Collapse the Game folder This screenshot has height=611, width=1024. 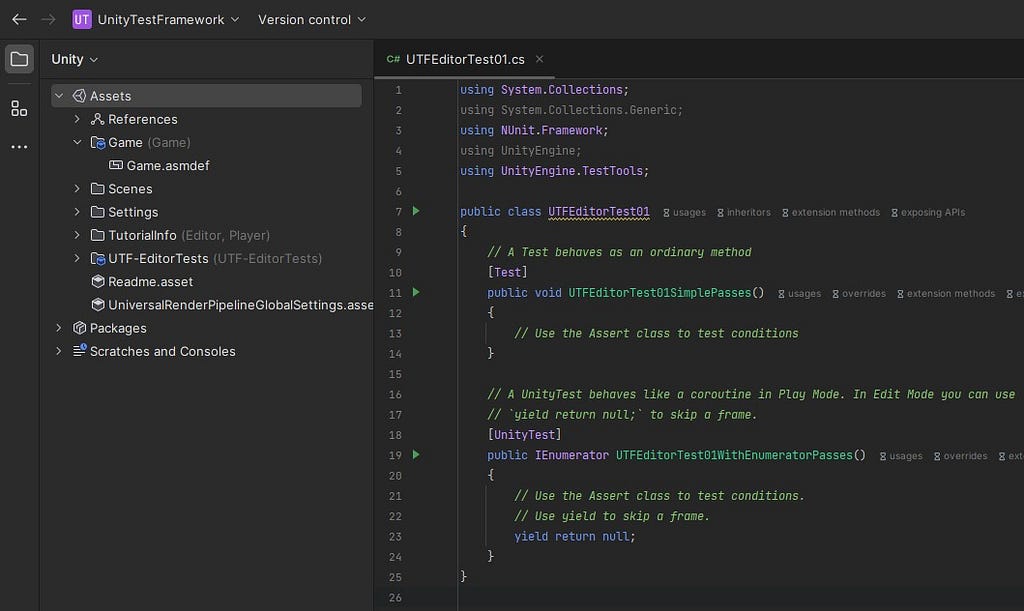77,142
